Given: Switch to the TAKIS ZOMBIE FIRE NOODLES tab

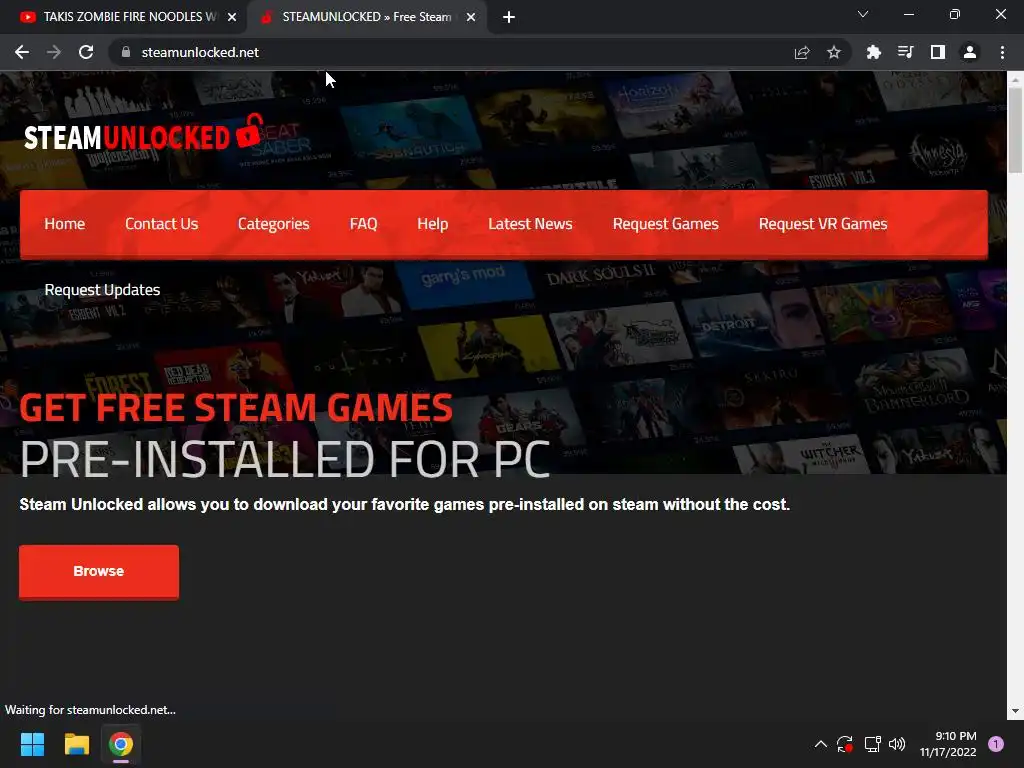Looking at the screenshot, I should pyautogui.click(x=129, y=17).
